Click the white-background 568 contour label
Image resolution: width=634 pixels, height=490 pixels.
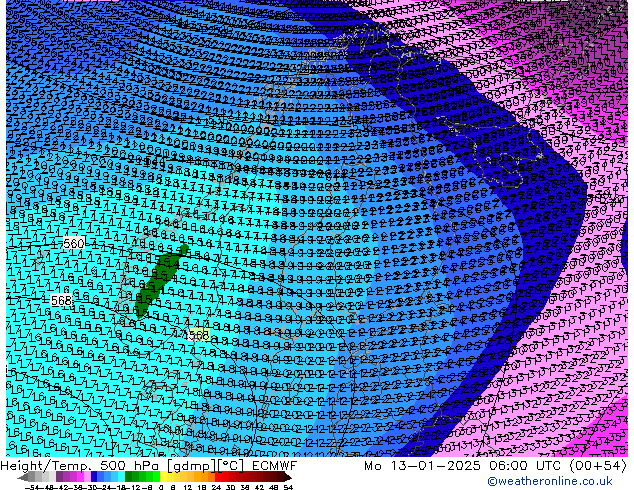(x=61, y=300)
